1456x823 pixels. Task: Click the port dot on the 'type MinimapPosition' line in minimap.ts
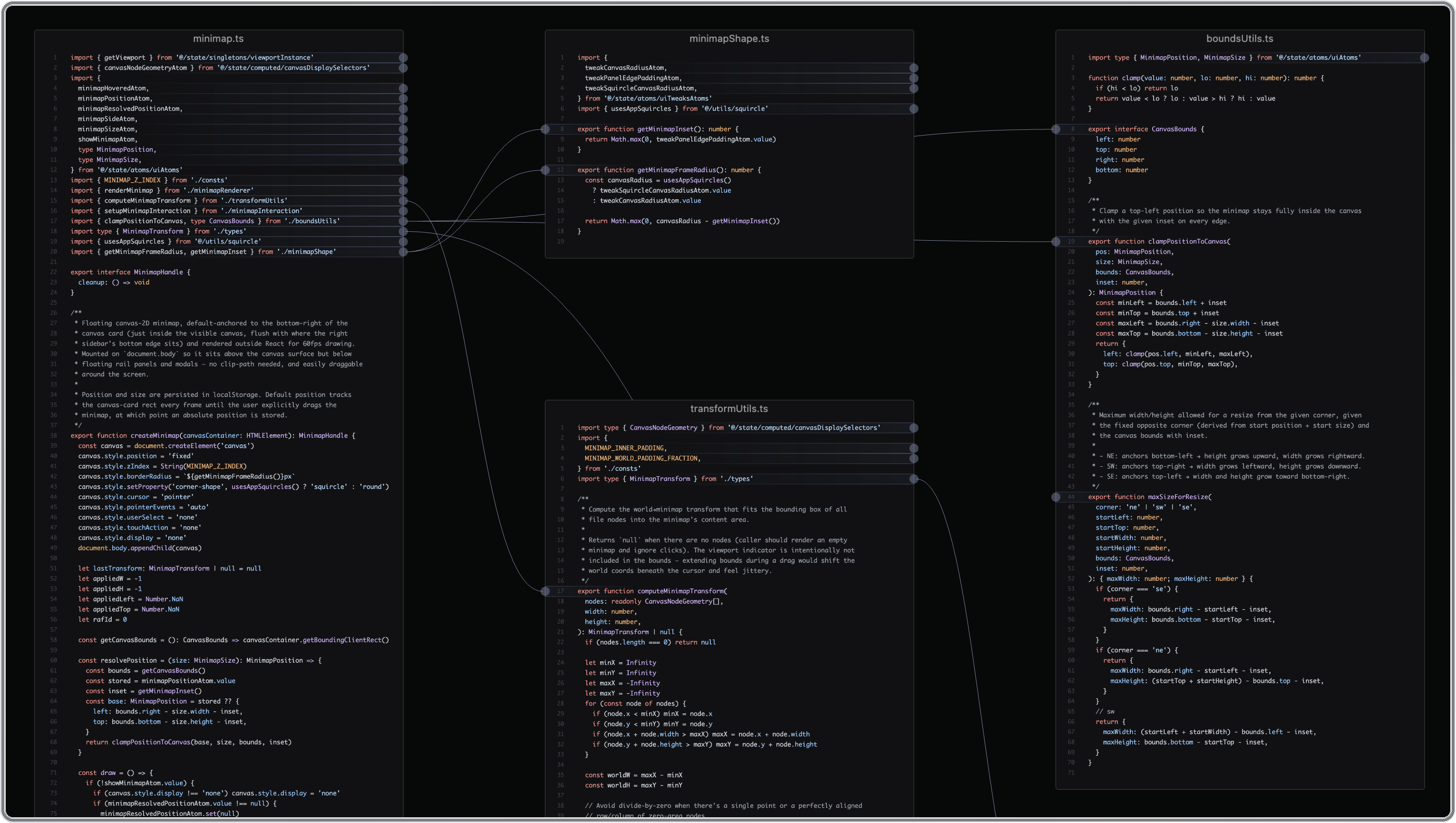click(x=403, y=149)
